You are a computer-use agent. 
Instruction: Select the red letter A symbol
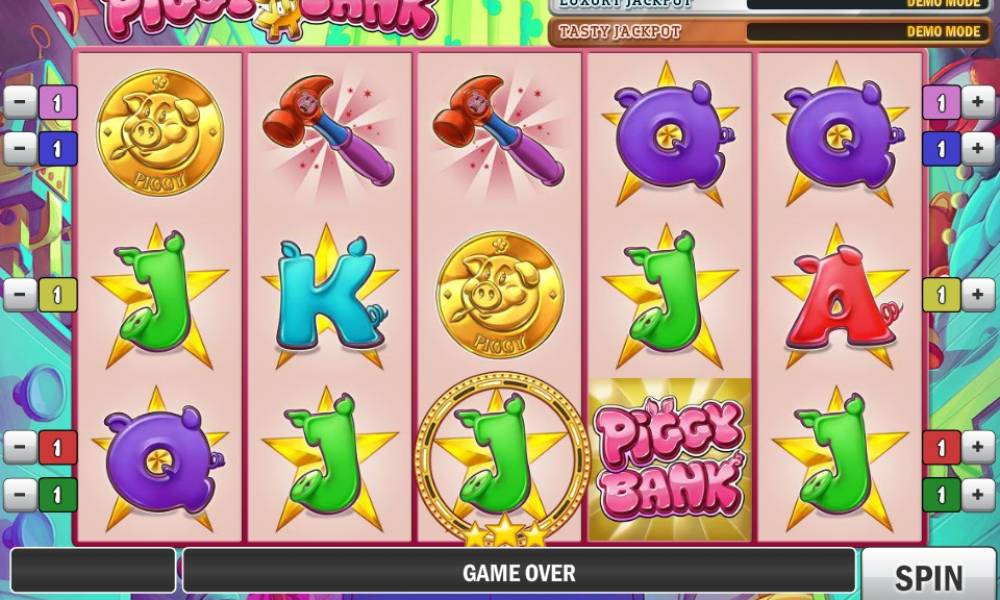[x=840, y=298]
